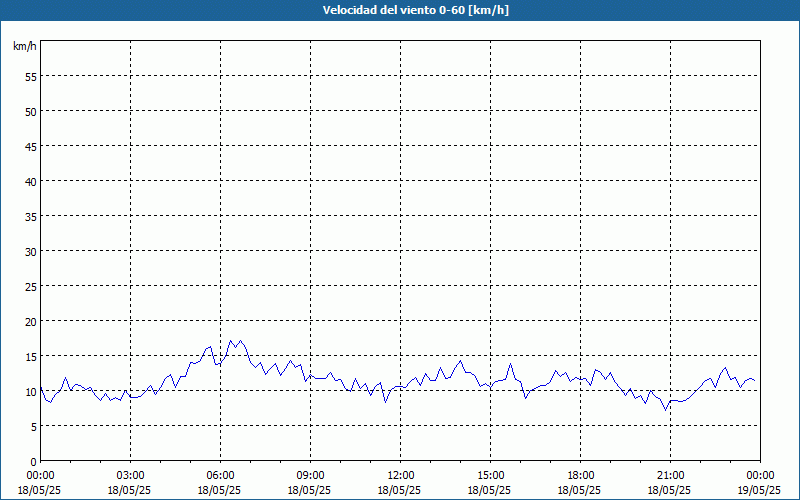This screenshot has width=800, height=500.
Task: Select the 03:00 time label on the x-axis
Action: 130,475
